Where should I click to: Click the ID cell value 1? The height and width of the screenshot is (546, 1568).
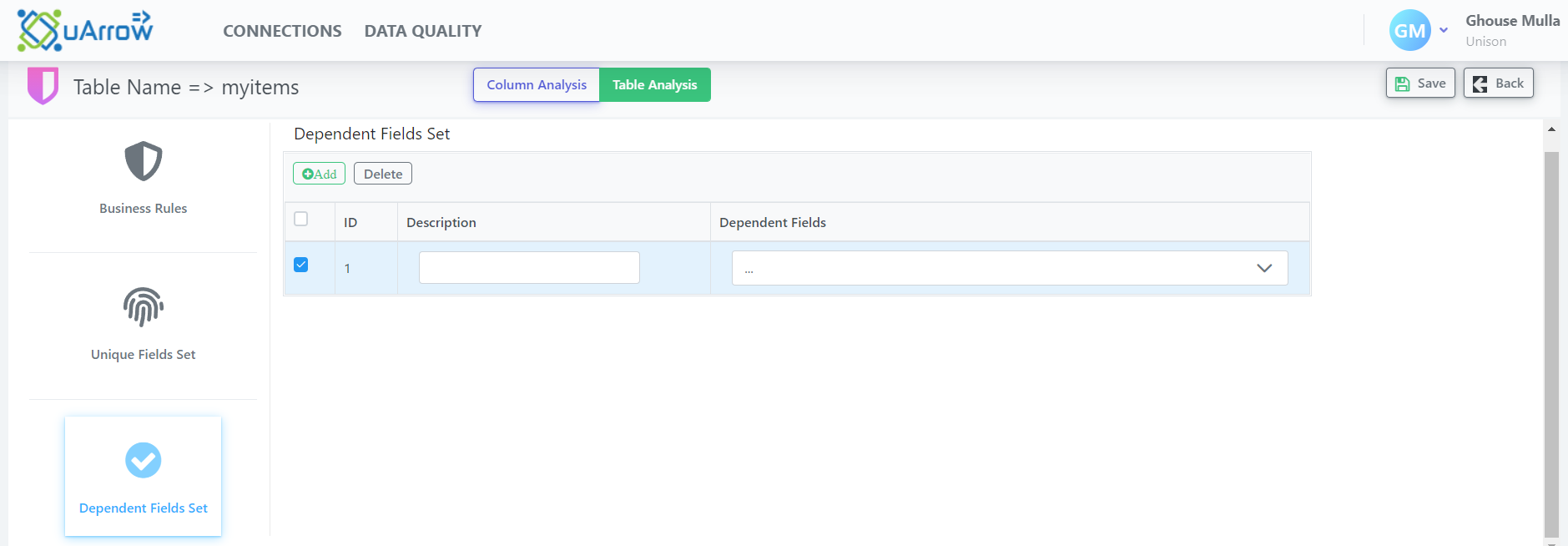347,269
